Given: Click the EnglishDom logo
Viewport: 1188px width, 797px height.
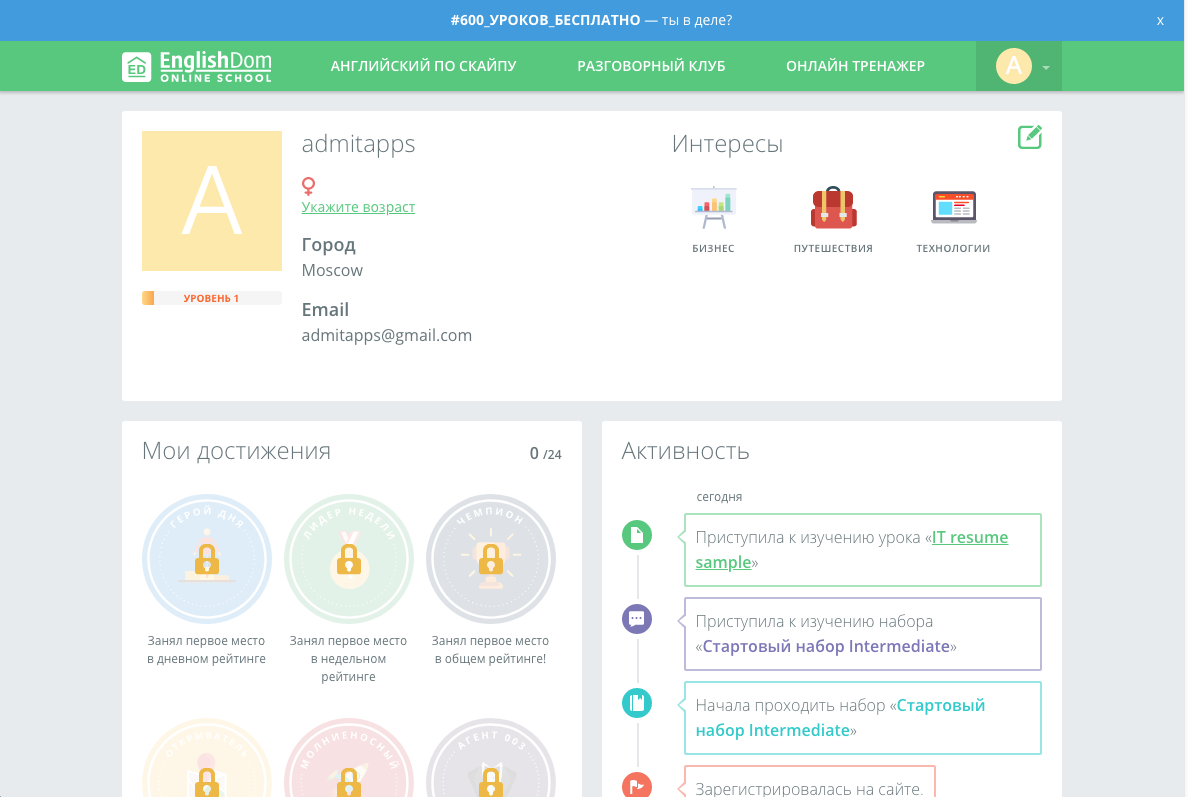Looking at the screenshot, I should click(196, 67).
